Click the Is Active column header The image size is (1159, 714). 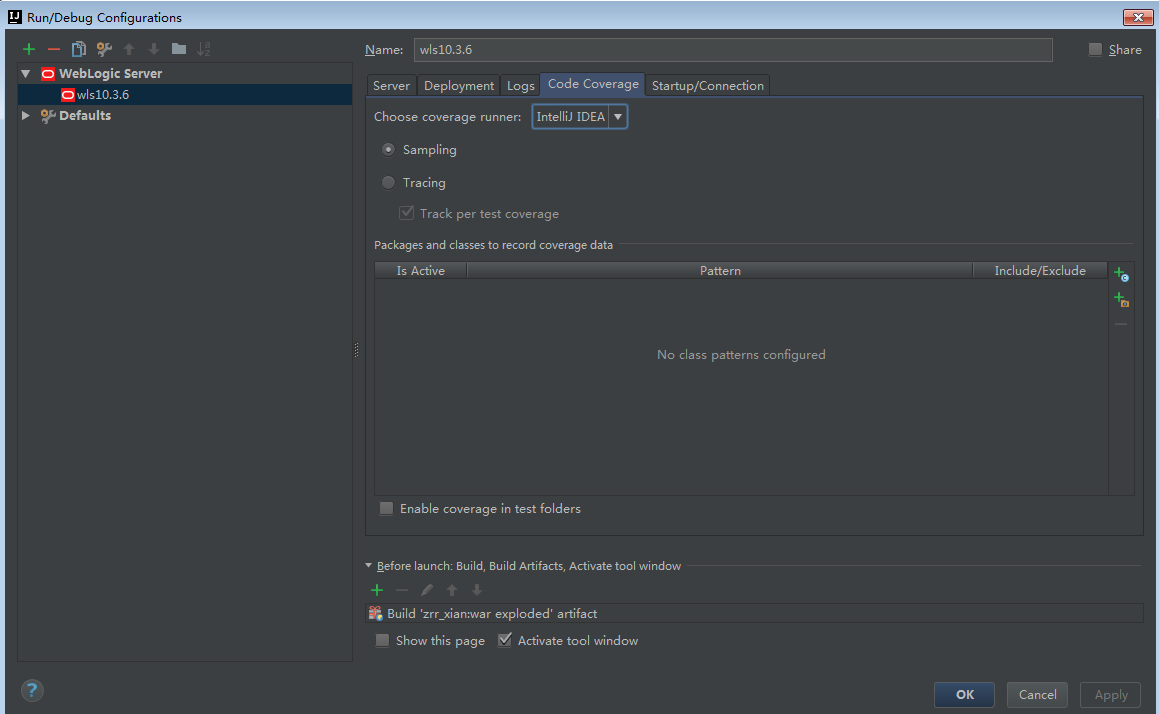point(421,271)
